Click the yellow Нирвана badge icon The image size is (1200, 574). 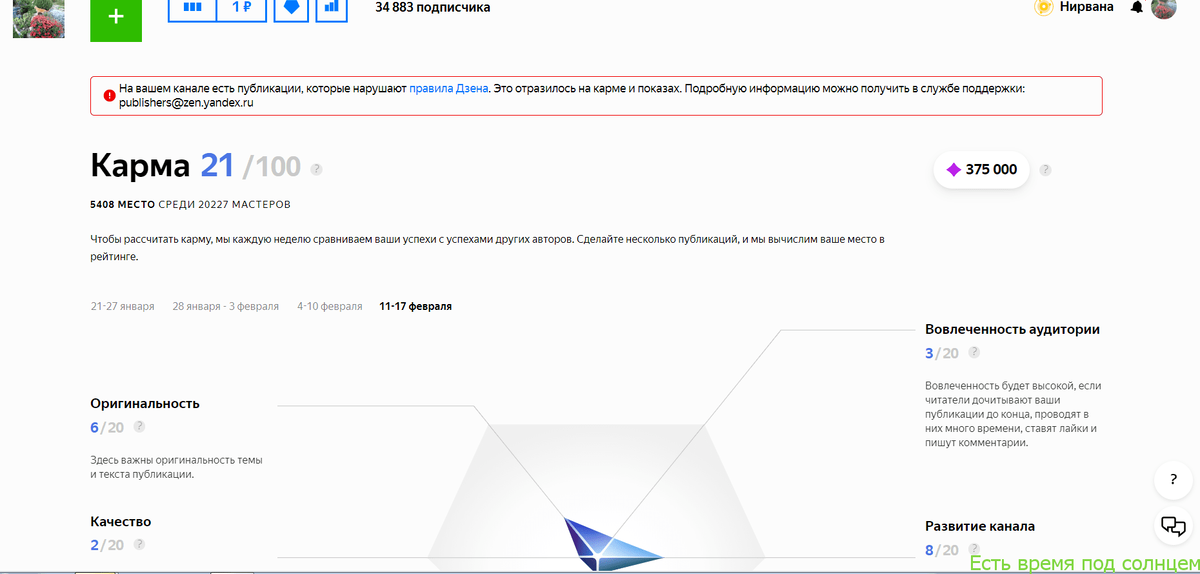pyautogui.click(x=1044, y=7)
